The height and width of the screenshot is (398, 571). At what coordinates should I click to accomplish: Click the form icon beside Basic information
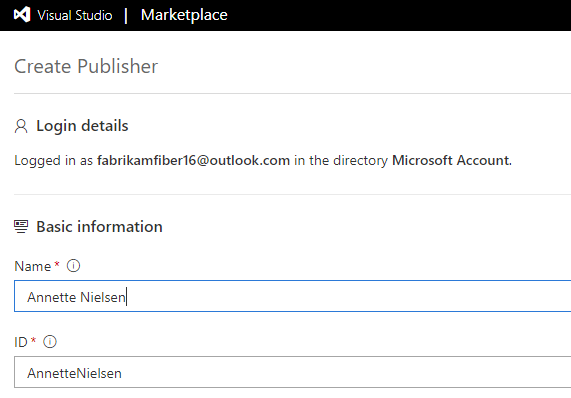(x=21, y=226)
